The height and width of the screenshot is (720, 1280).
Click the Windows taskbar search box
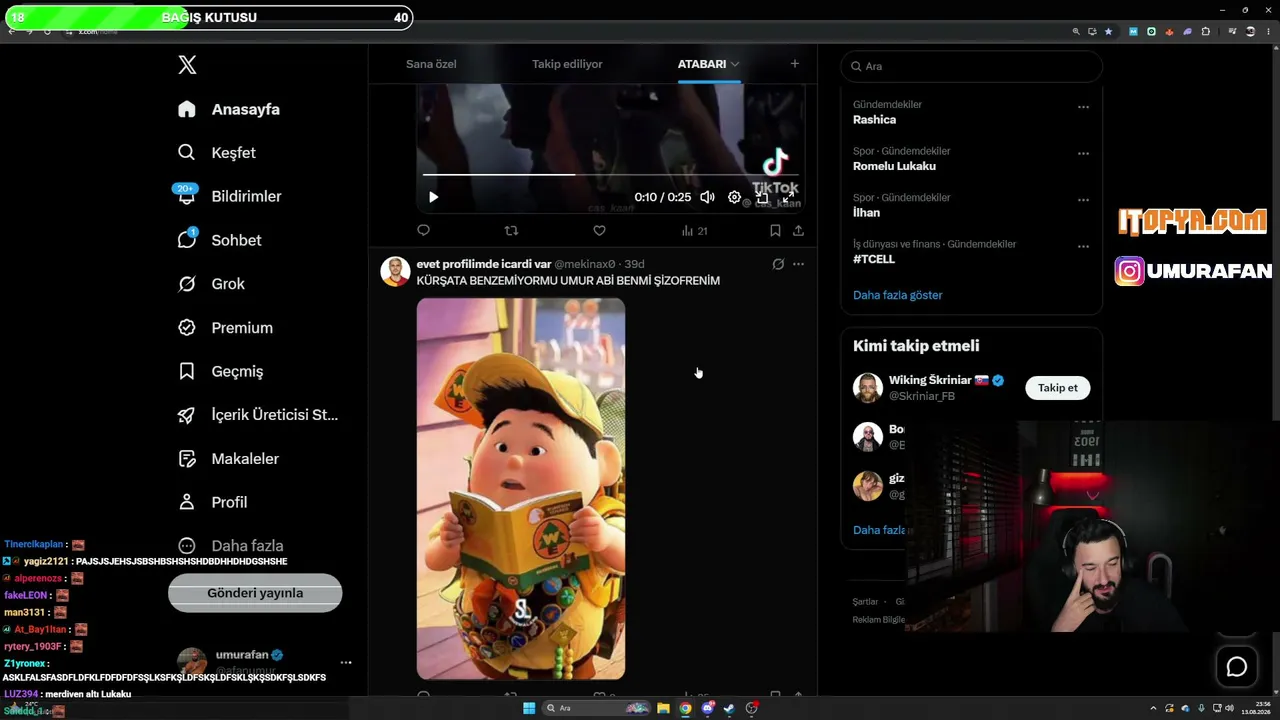(596, 709)
